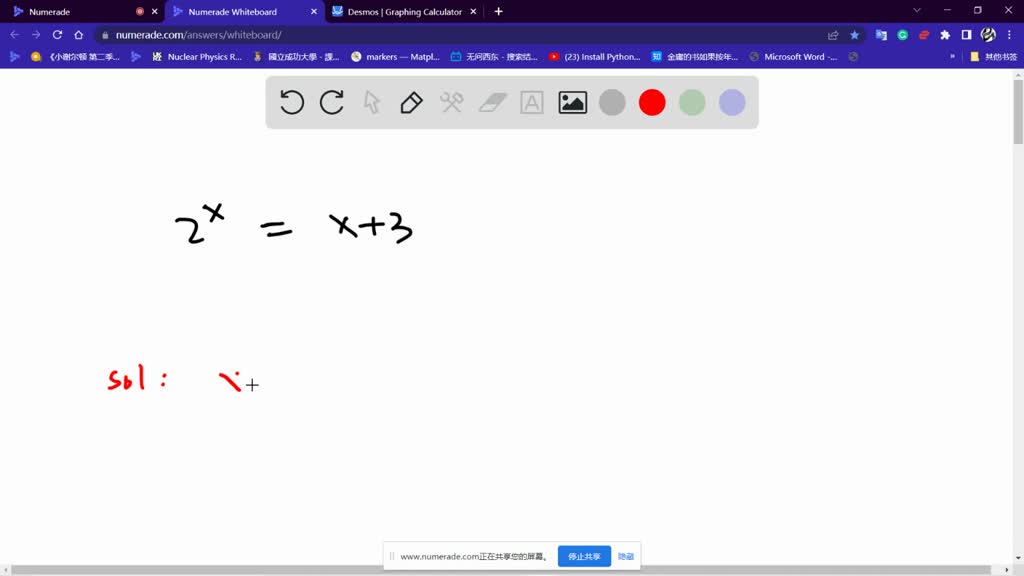The height and width of the screenshot is (576, 1024).
Task: Go forward to next page
Action: point(36,35)
